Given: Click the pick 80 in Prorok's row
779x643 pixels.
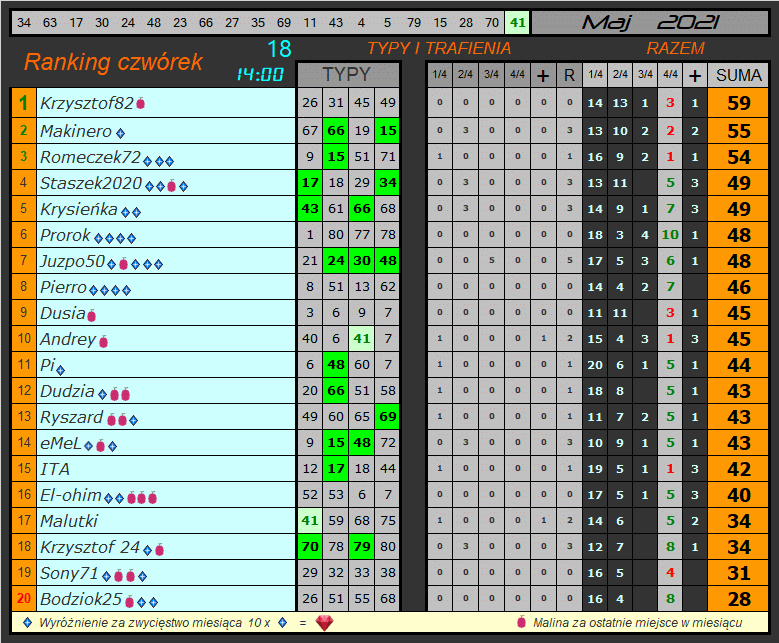Looking at the screenshot, I should pyautogui.click(x=336, y=235).
